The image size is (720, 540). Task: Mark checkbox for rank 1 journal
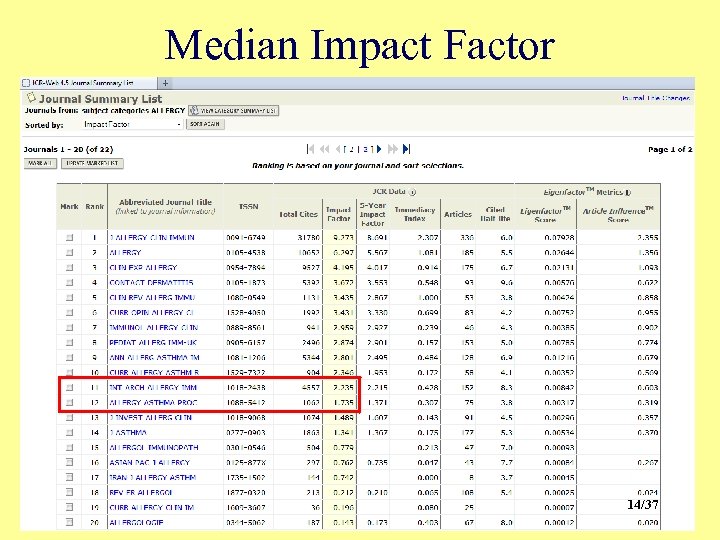(x=69, y=237)
